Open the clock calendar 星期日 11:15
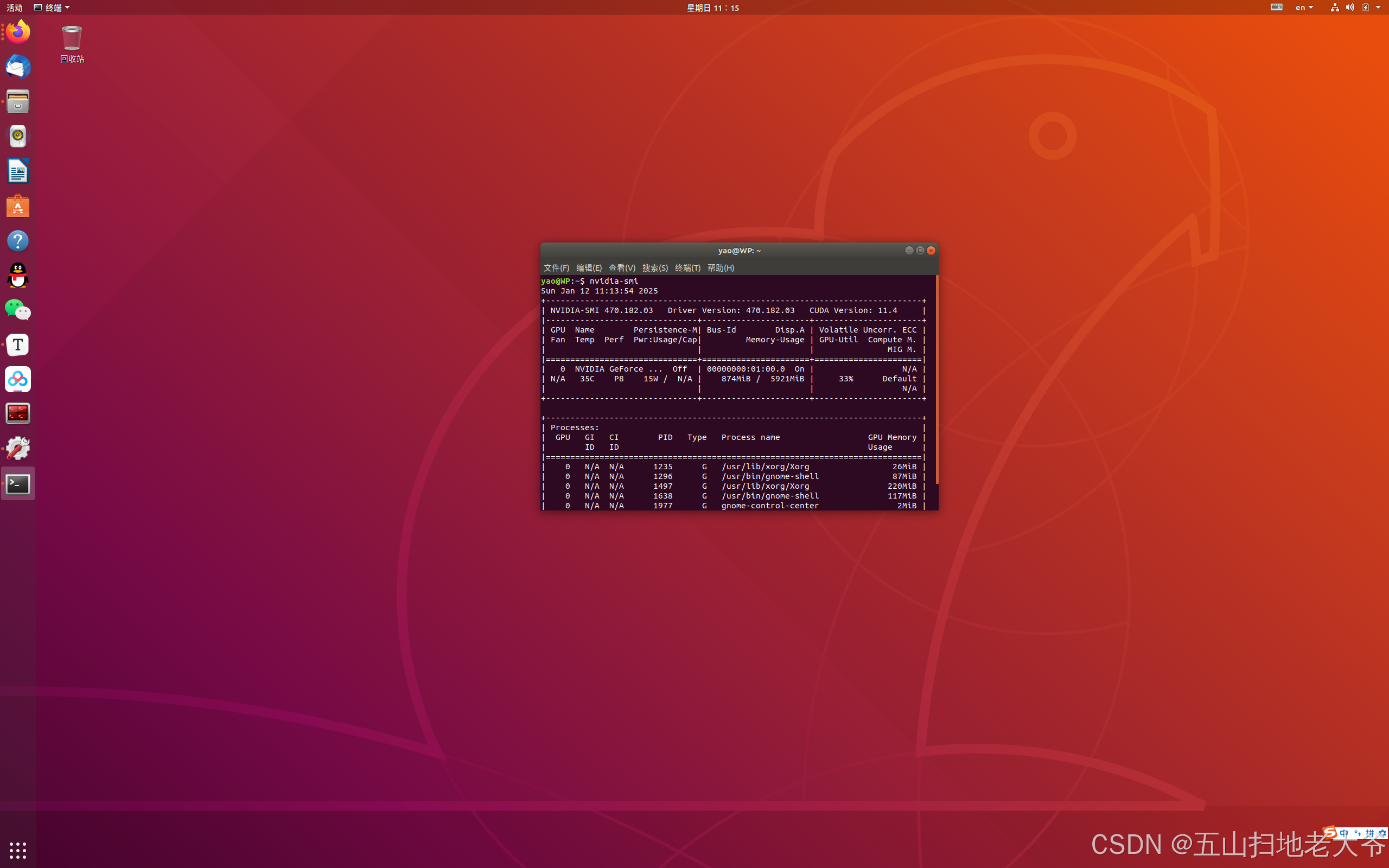The width and height of the screenshot is (1389, 868). pos(712,8)
